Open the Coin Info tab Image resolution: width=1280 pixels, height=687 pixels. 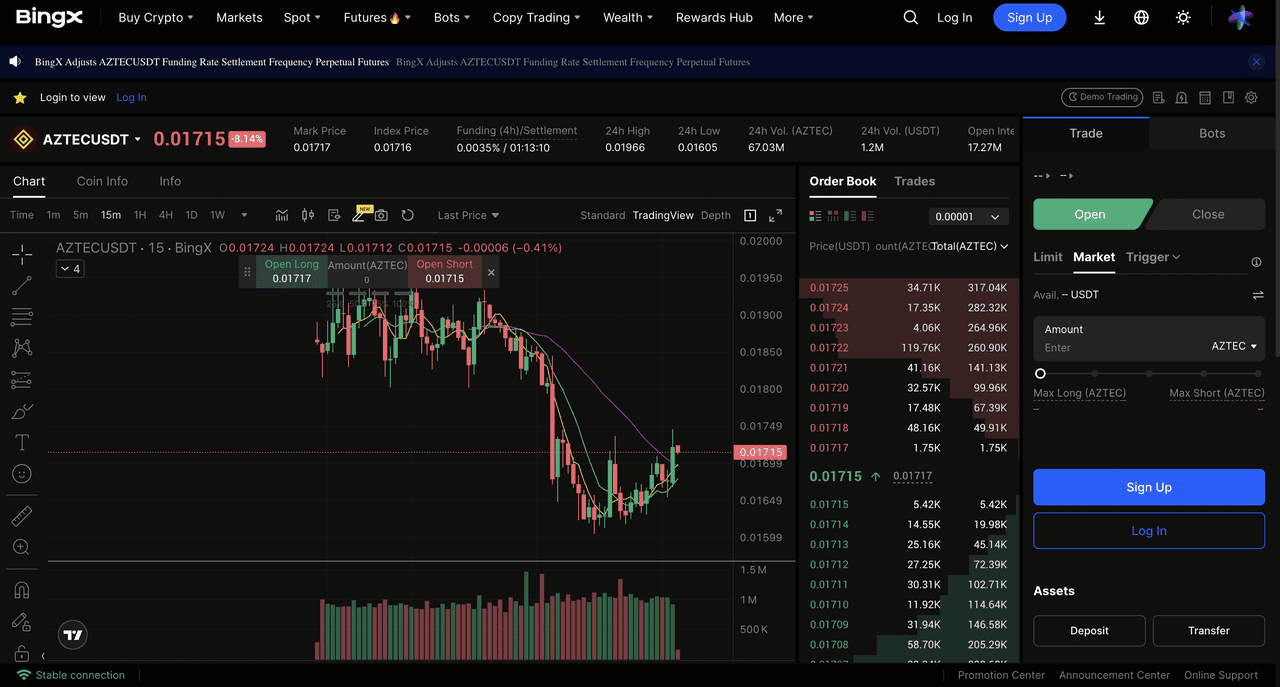coord(102,181)
